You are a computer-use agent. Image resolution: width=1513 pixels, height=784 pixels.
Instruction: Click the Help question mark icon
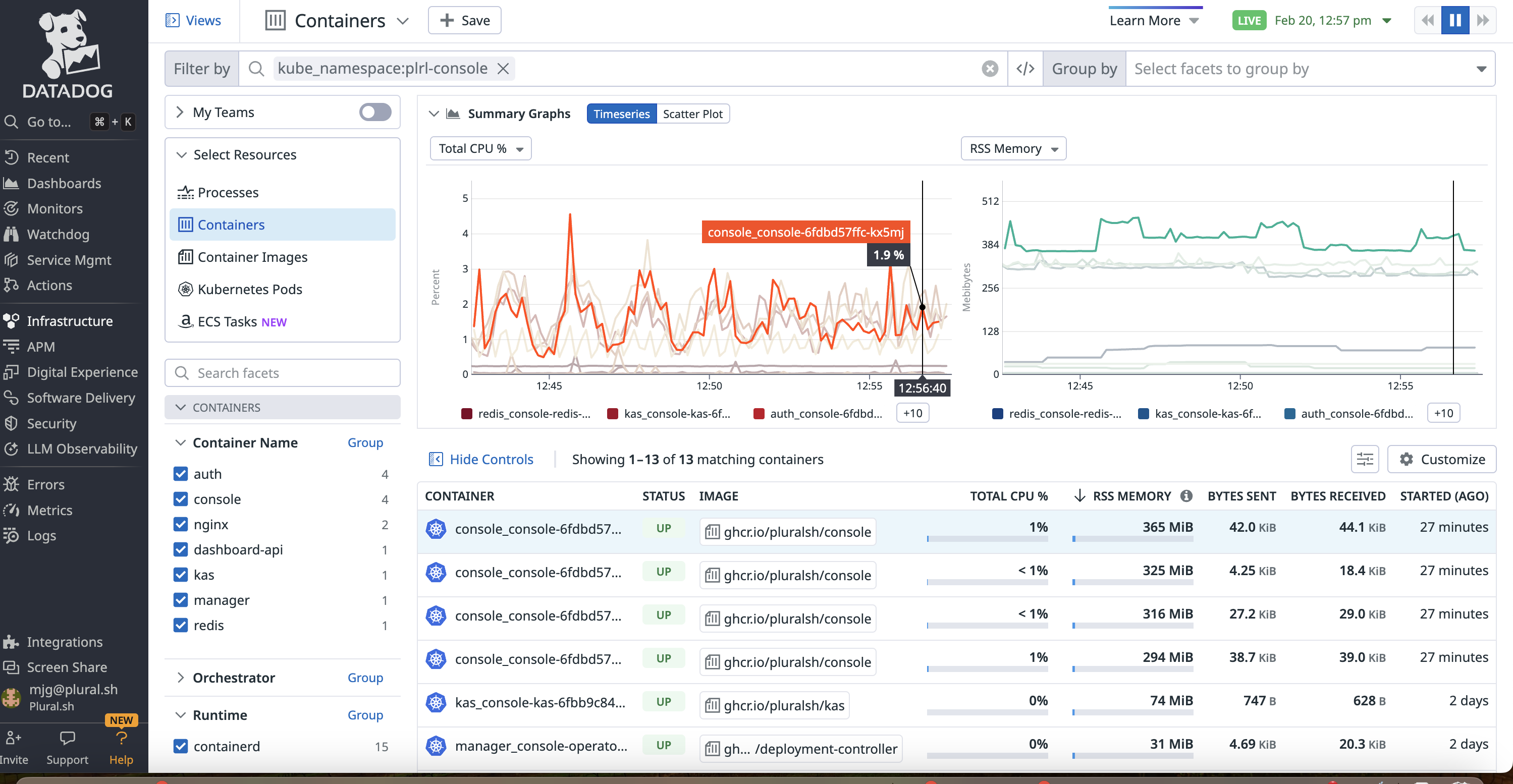pyautogui.click(x=122, y=738)
